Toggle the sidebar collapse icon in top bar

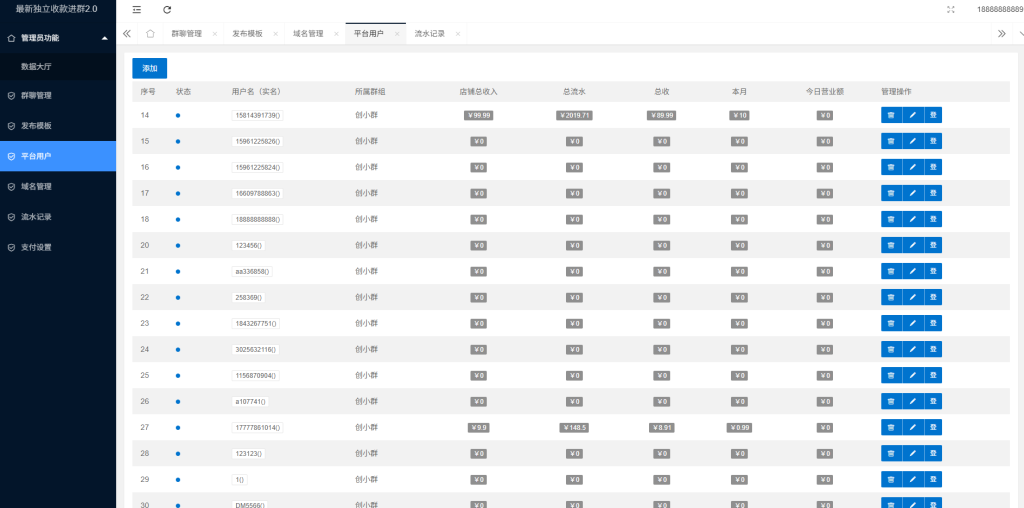click(x=137, y=9)
